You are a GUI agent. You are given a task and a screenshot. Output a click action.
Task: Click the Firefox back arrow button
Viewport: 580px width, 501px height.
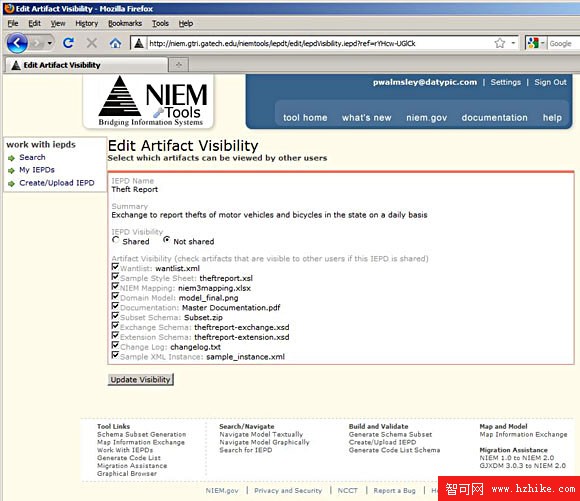click(17, 43)
